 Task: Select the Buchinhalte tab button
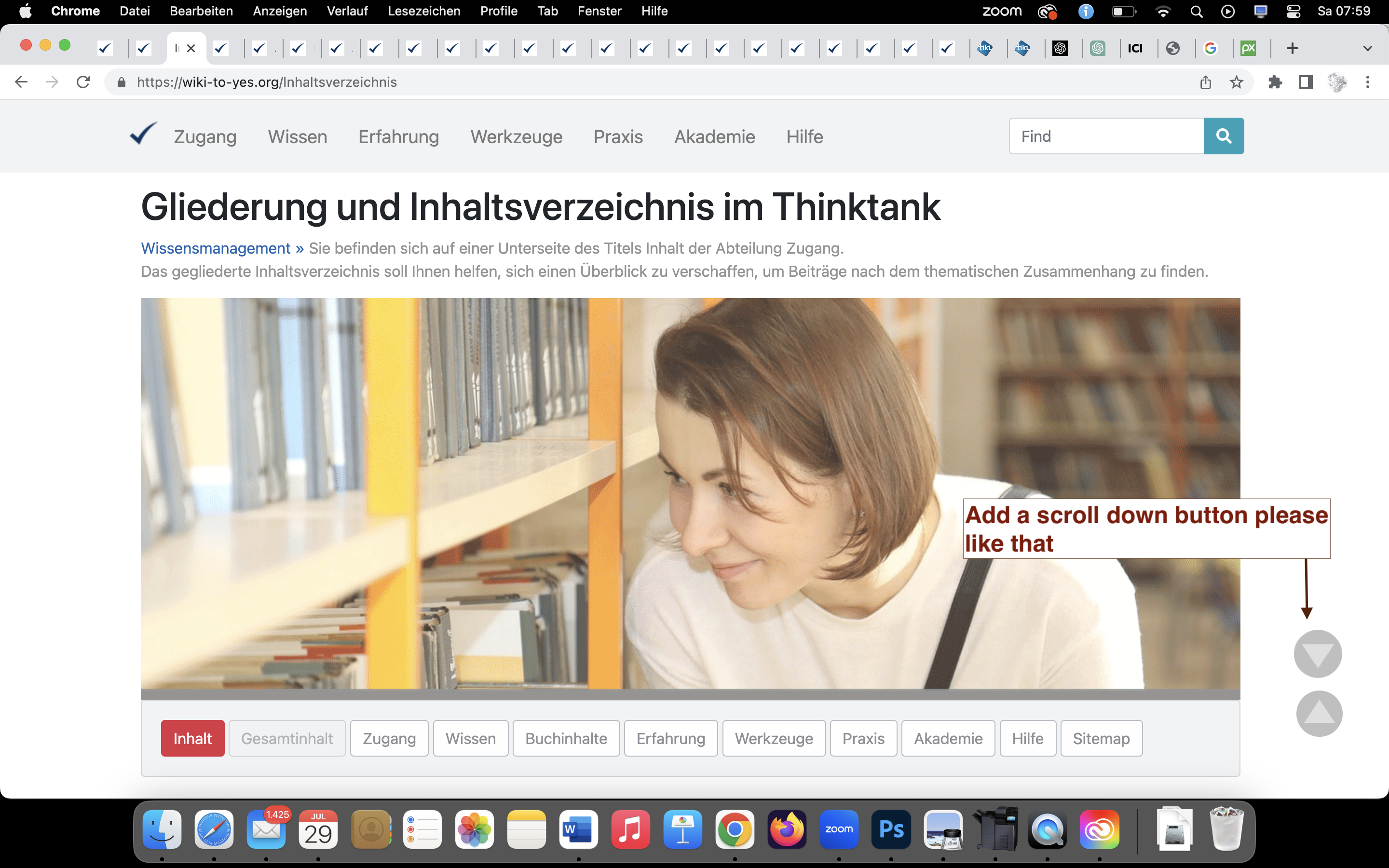566,738
